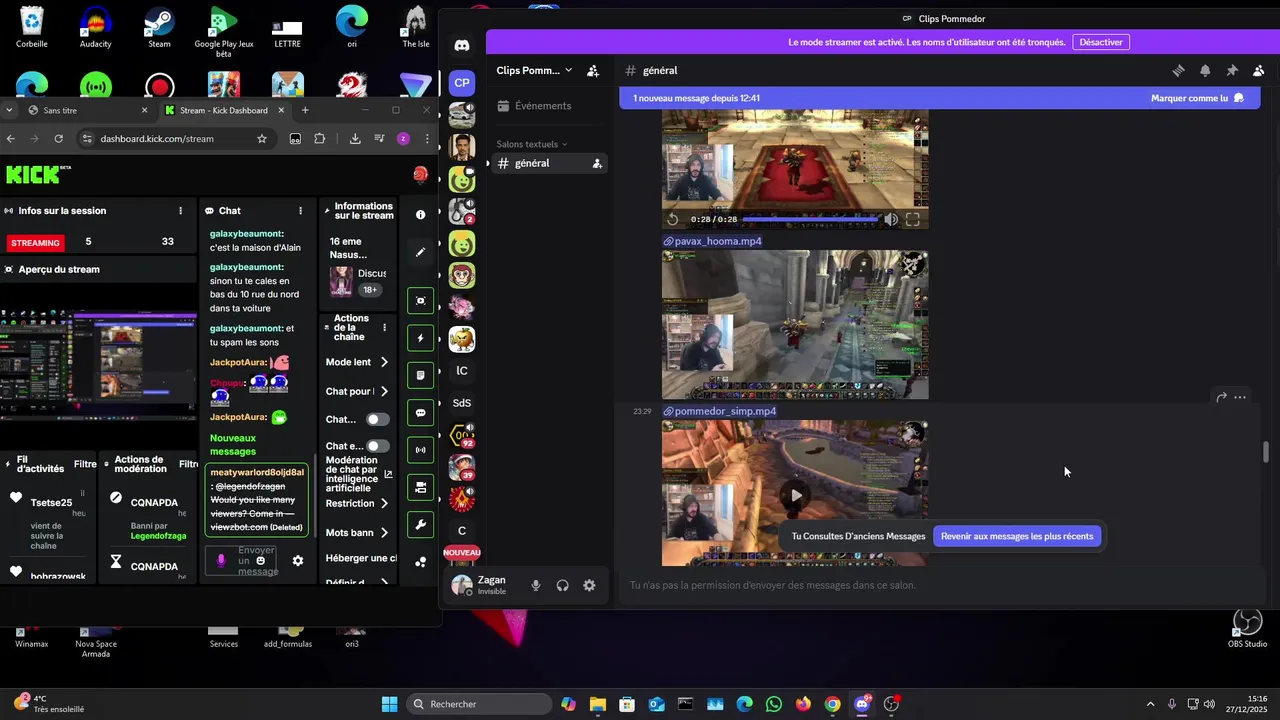Open speech bubble chat icon in Kick sidebar
1280x720 pixels.
pos(421,413)
